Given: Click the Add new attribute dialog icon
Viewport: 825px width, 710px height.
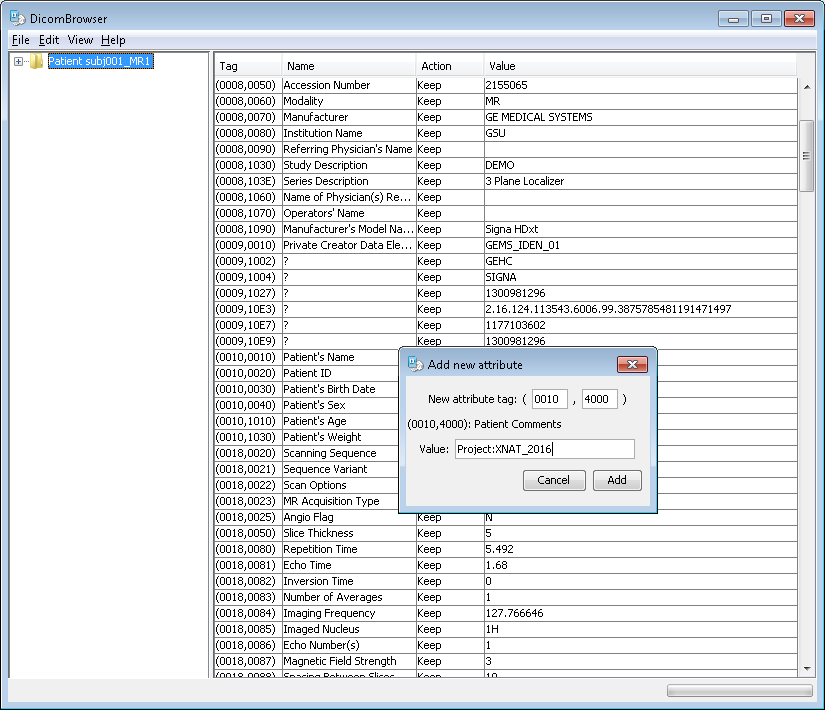Looking at the screenshot, I should pyautogui.click(x=415, y=365).
